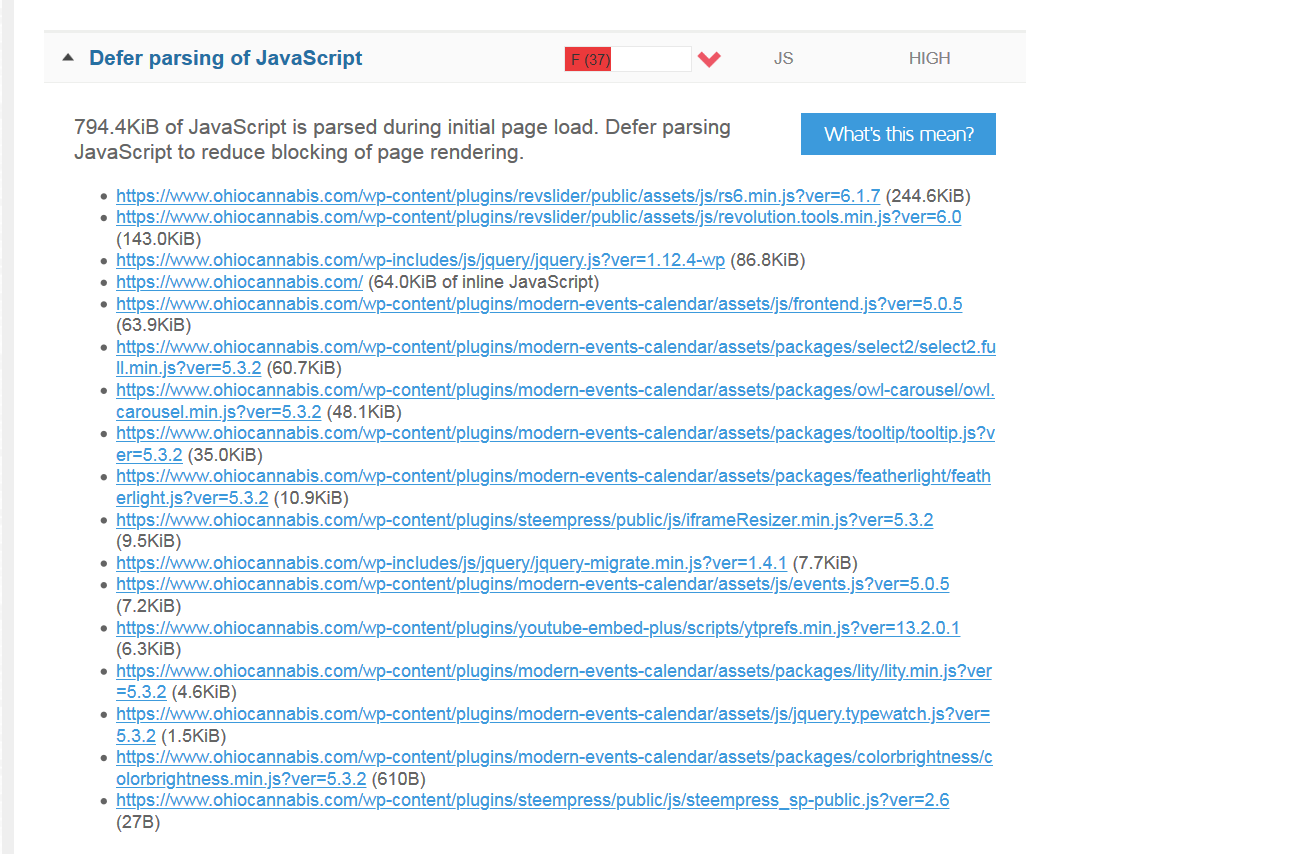Click the 794.4KiB of JavaScript summary text
This screenshot has height=854, width=1312.
coord(402,140)
